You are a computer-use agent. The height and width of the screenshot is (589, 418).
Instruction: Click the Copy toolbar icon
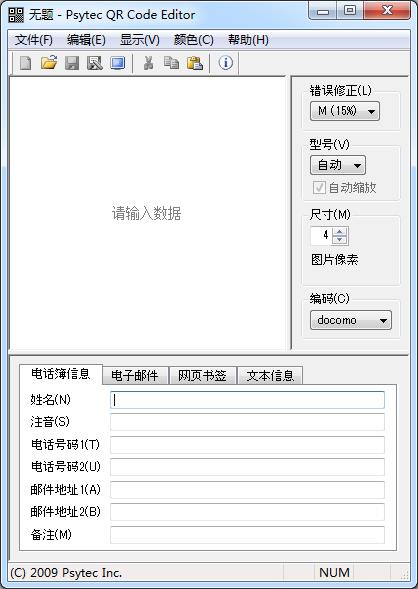(x=171, y=63)
